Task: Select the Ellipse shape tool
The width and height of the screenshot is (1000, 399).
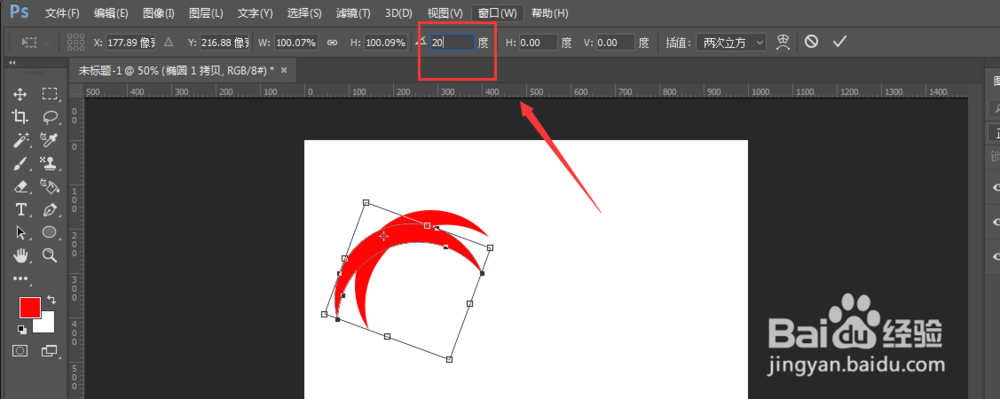Action: point(49,233)
